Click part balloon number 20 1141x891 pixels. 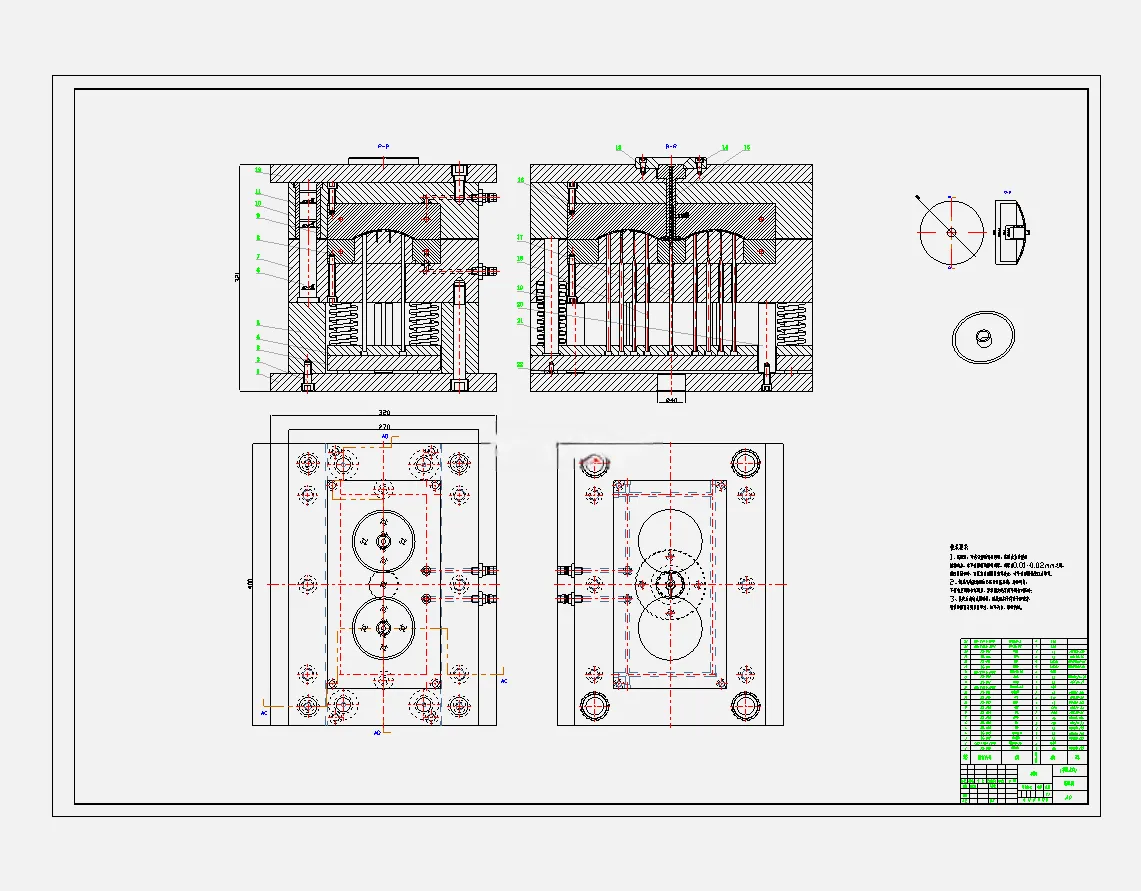520,305
